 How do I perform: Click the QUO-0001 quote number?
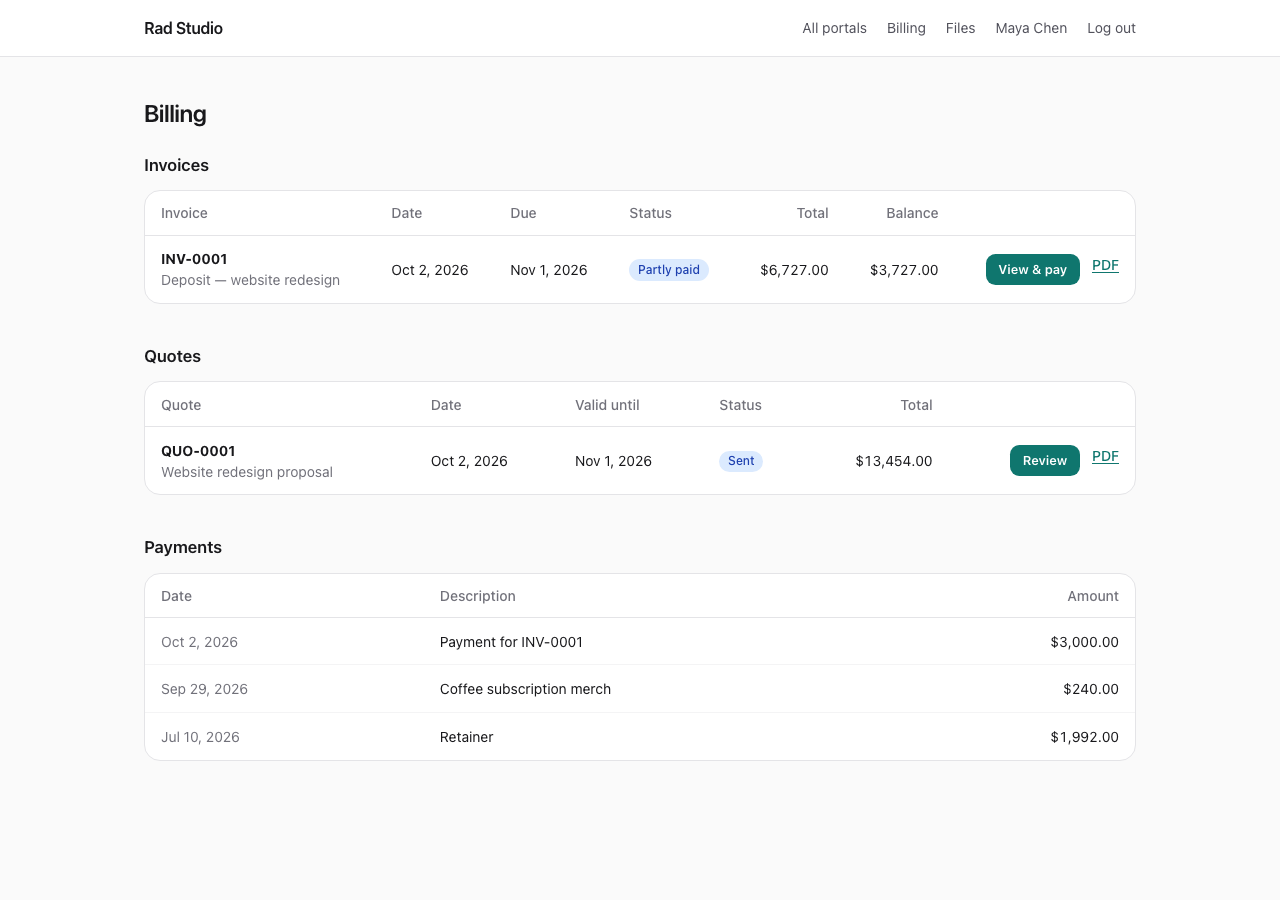[x=198, y=451]
